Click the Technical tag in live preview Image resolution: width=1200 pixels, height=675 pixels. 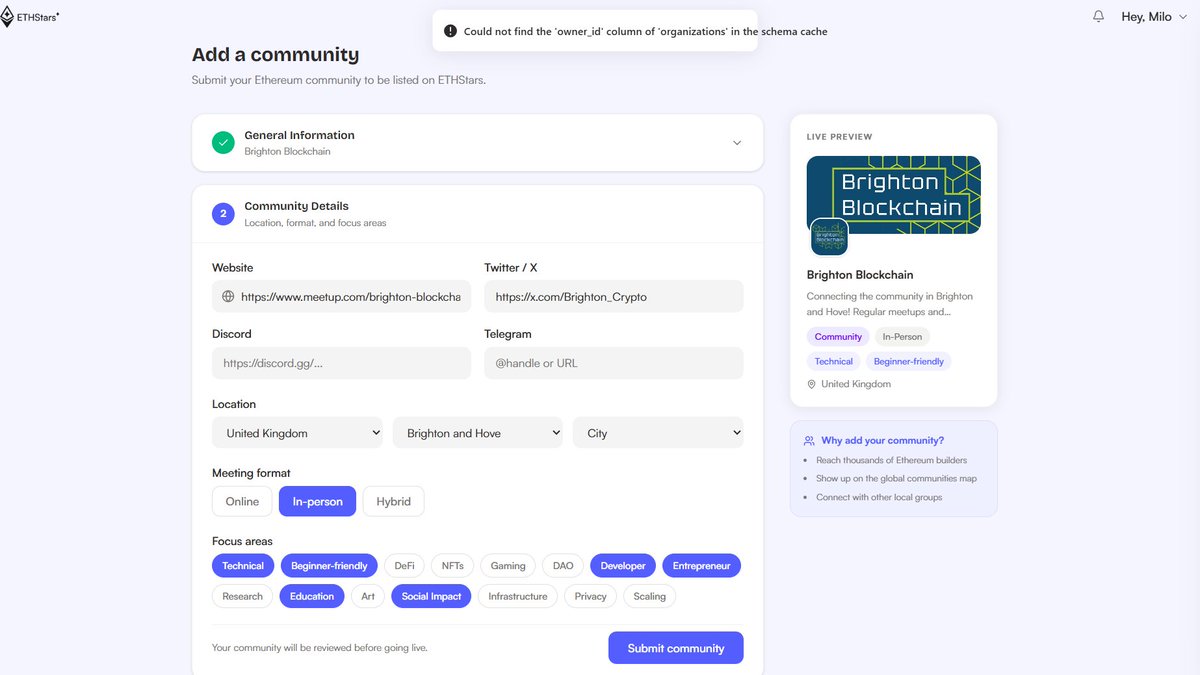tap(834, 361)
